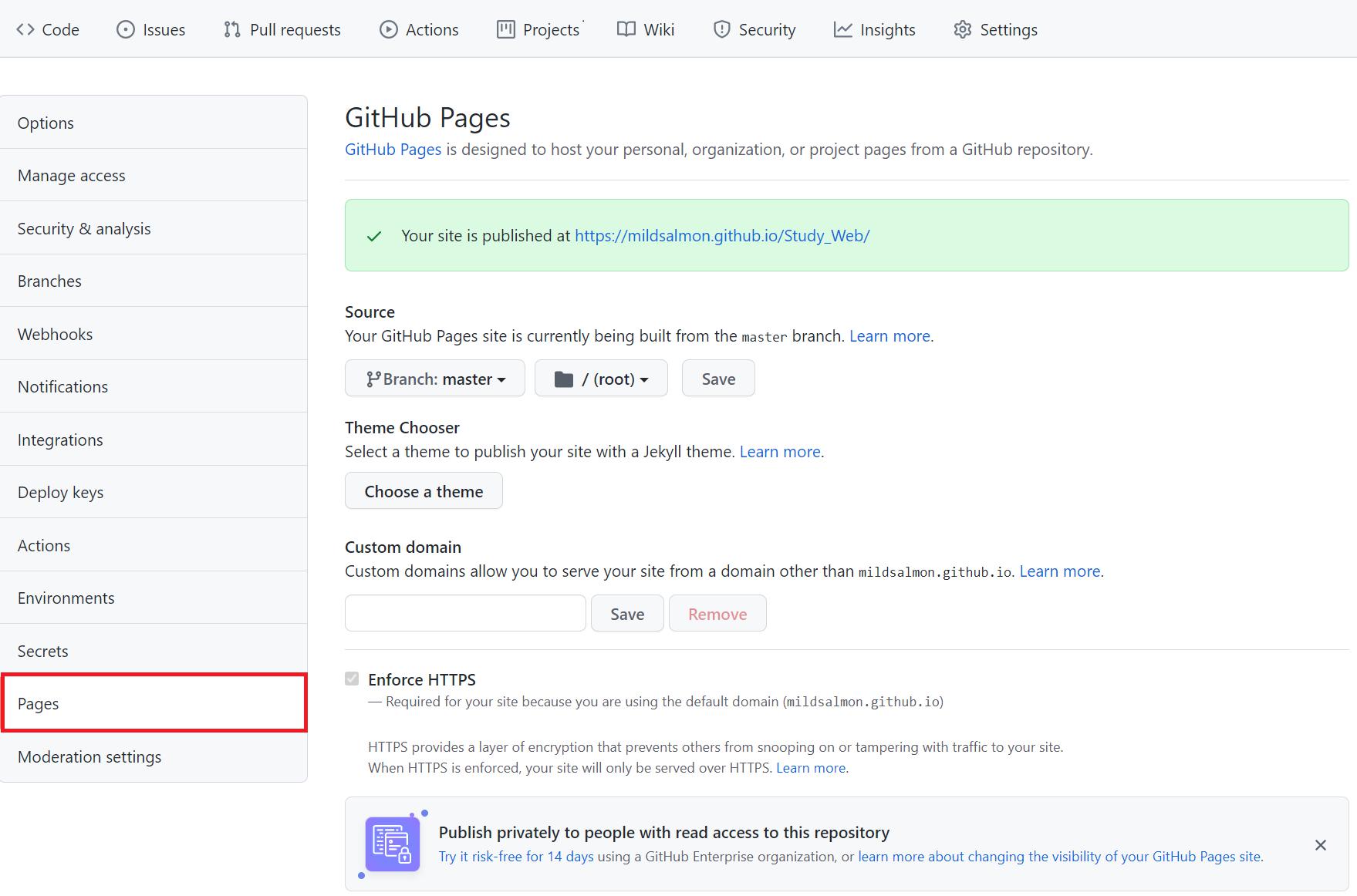This screenshot has height=896, width=1357.
Task: Open the Insights graph icon
Action: coord(842,29)
